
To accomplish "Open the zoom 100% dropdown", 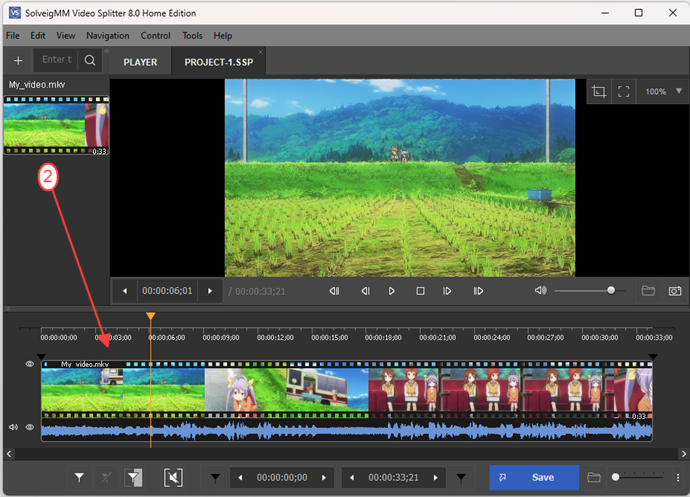I will point(663,92).
